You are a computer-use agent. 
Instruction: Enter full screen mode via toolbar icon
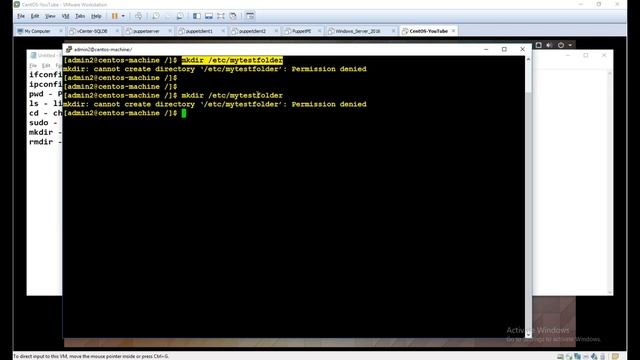[221, 16]
